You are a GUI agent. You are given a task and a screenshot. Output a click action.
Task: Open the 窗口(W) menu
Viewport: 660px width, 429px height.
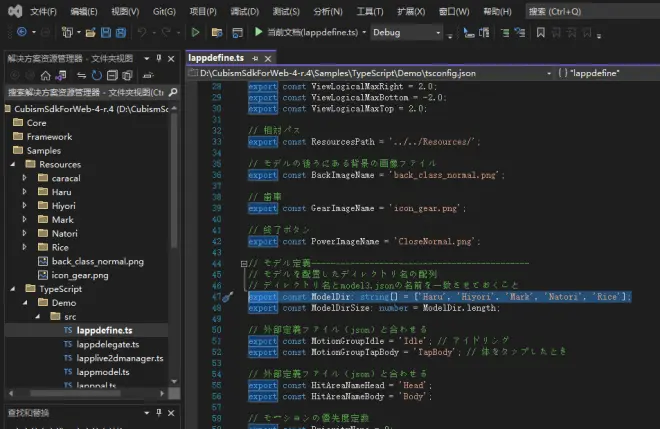(x=454, y=11)
